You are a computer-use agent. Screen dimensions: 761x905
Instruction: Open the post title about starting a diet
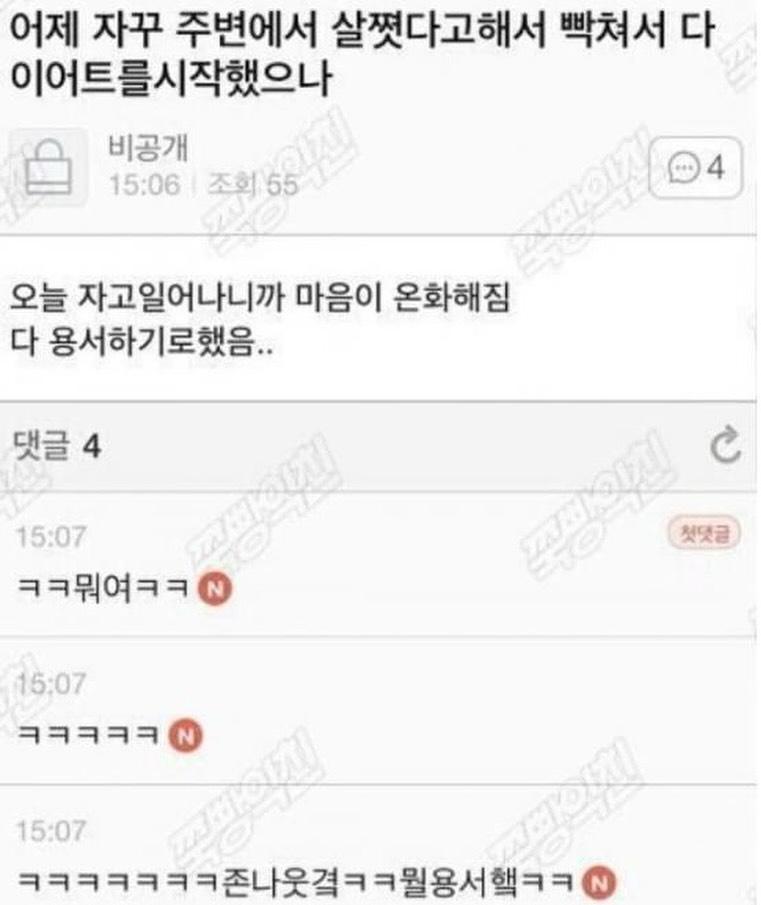pyautogui.click(x=362, y=53)
